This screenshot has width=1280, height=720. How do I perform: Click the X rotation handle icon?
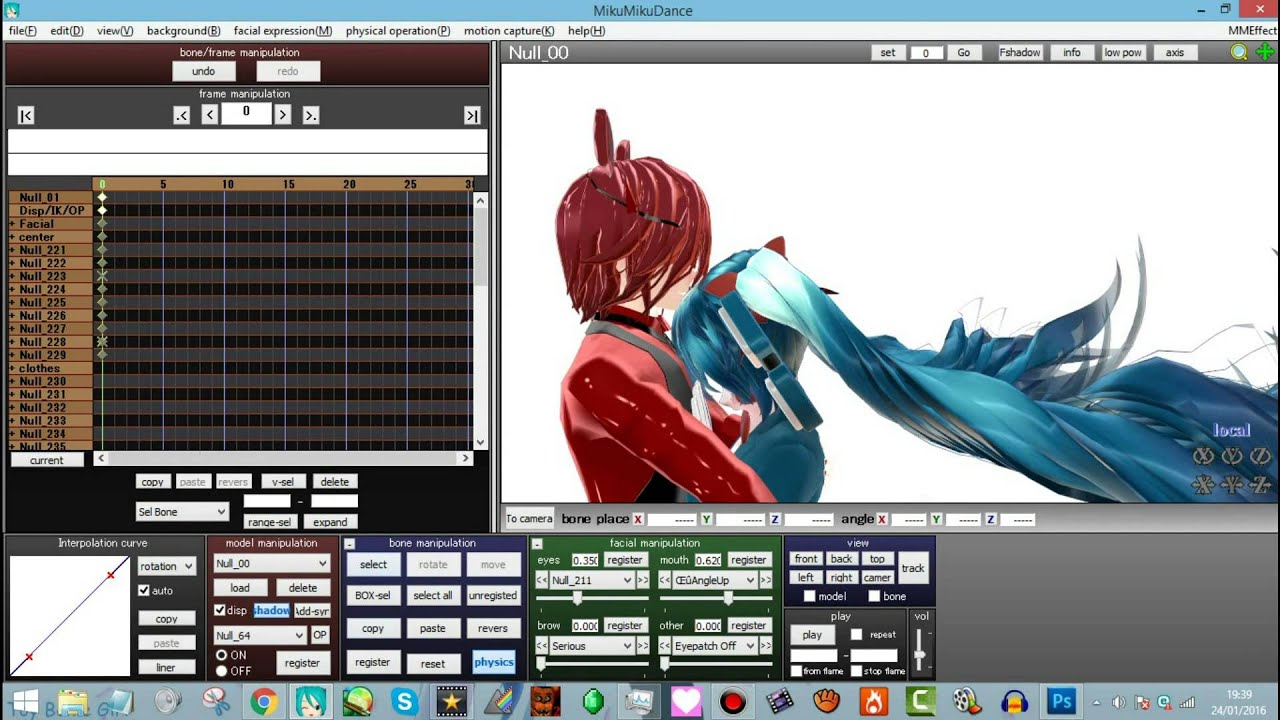[1203, 456]
